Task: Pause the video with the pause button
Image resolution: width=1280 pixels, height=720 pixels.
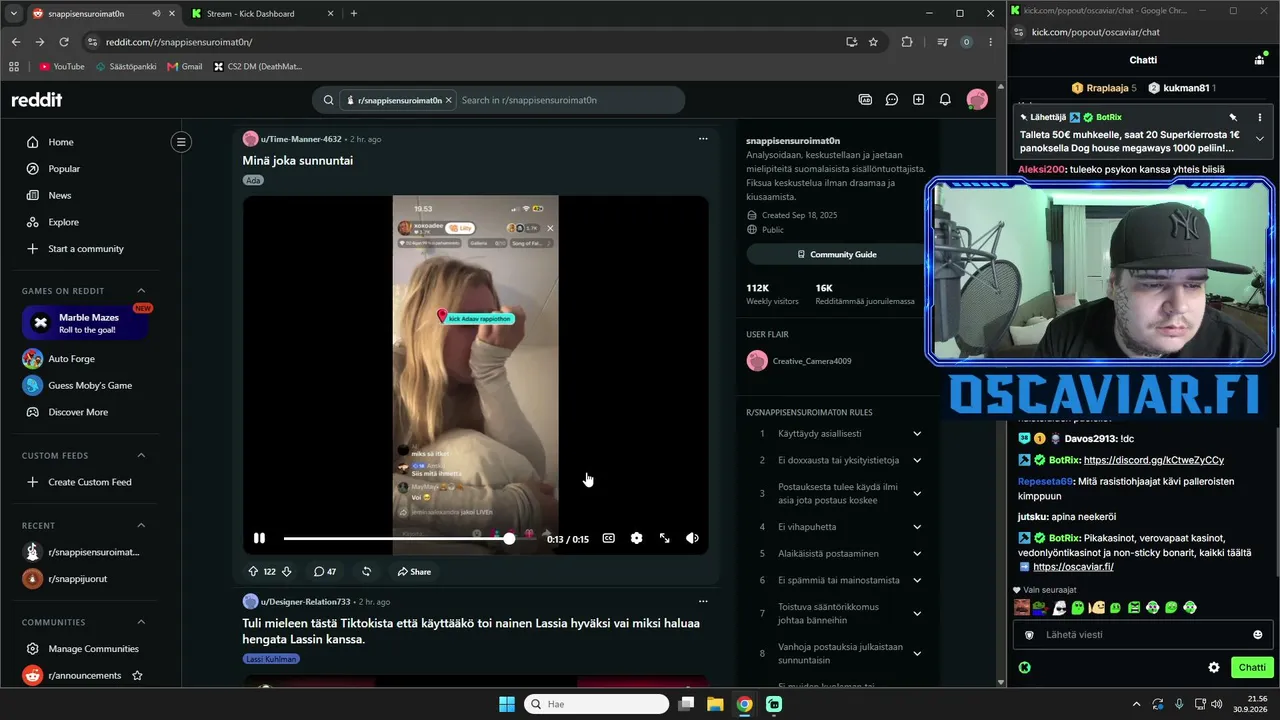Action: pyautogui.click(x=259, y=538)
